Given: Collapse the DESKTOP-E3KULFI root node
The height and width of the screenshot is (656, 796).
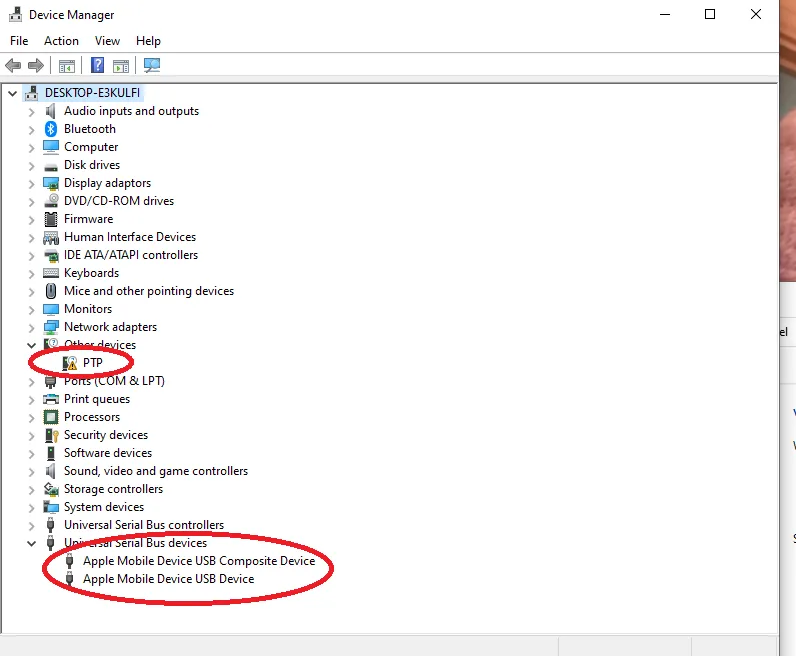Looking at the screenshot, I should click(13, 93).
